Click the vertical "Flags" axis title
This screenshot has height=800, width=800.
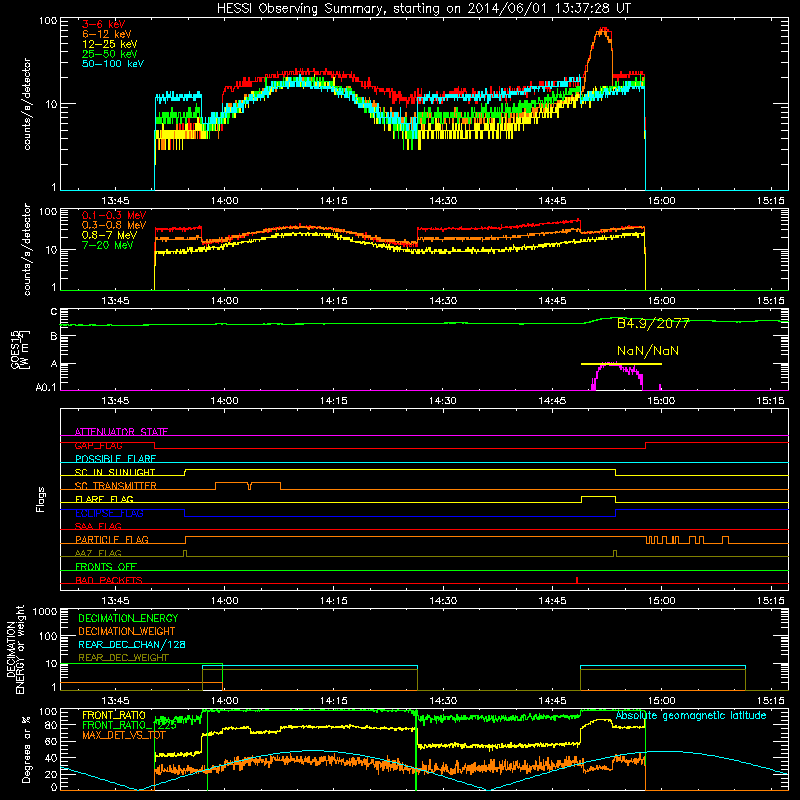41,499
